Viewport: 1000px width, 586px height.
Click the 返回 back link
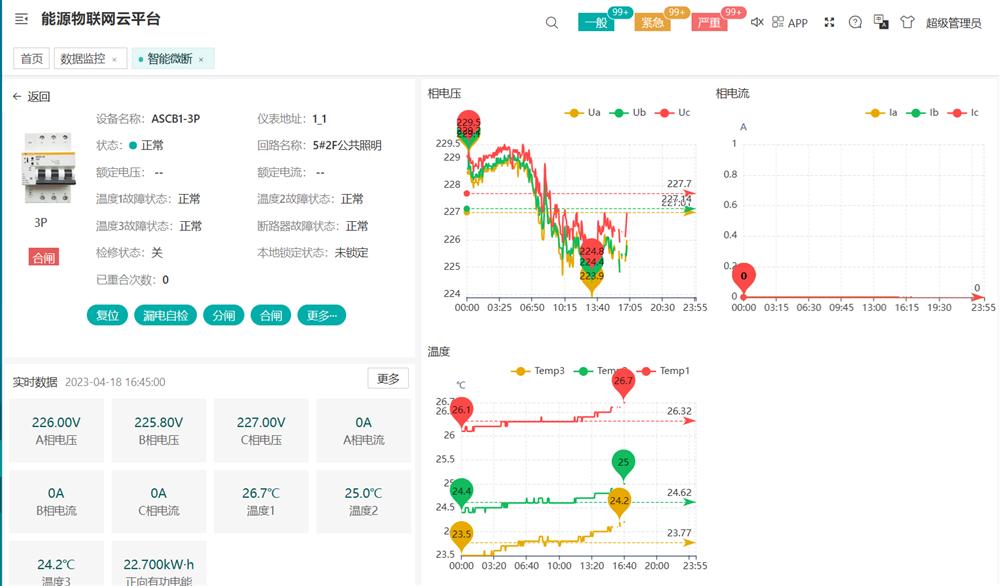(x=38, y=96)
